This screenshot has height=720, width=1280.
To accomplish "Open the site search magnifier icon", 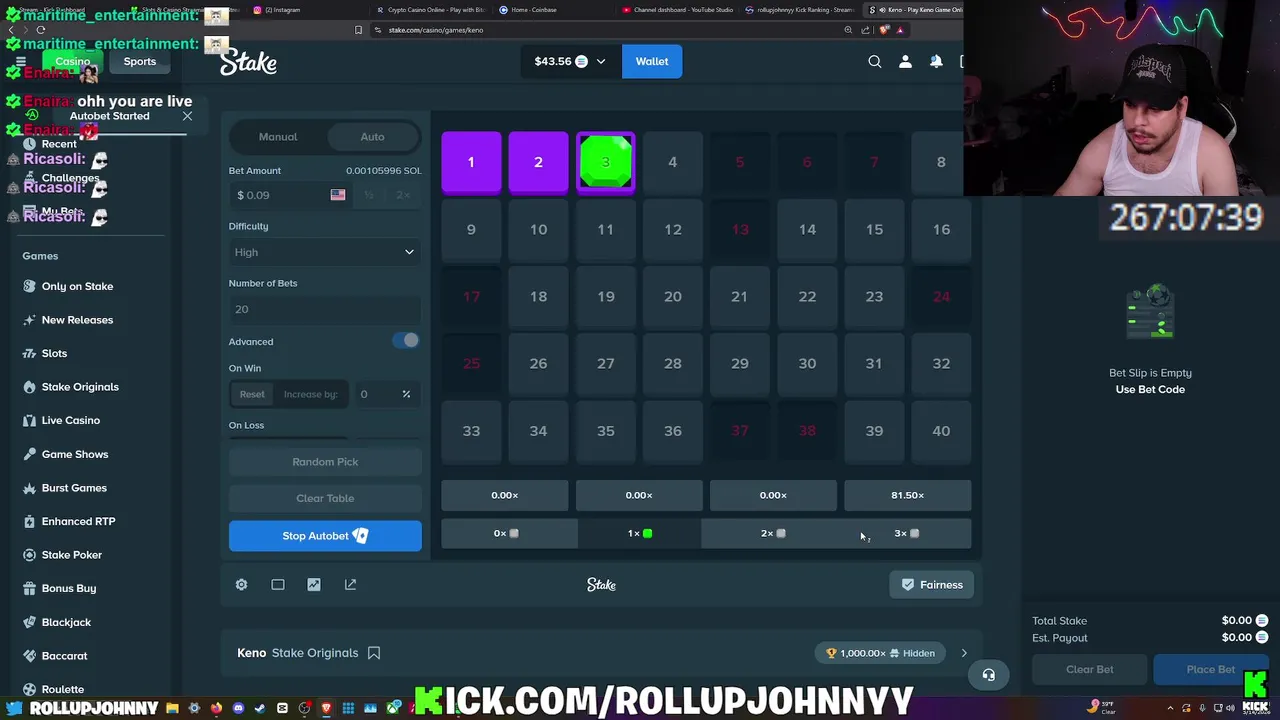I will coord(875,62).
